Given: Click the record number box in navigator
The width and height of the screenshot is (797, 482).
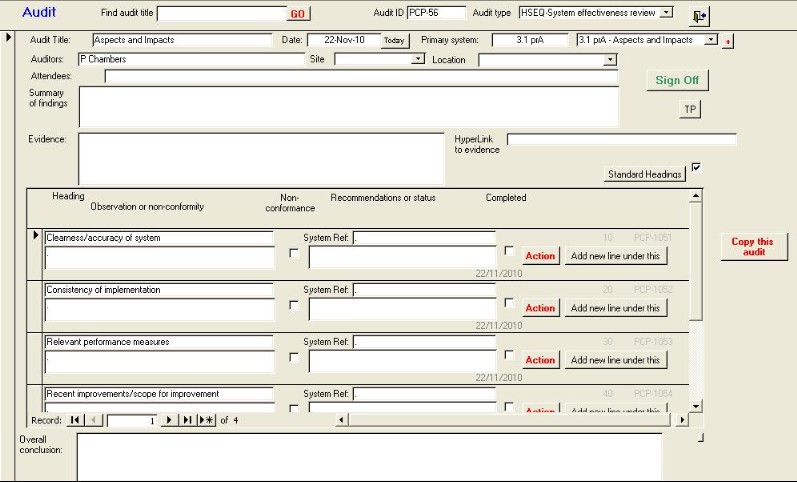Looking at the screenshot, I should [x=132, y=420].
